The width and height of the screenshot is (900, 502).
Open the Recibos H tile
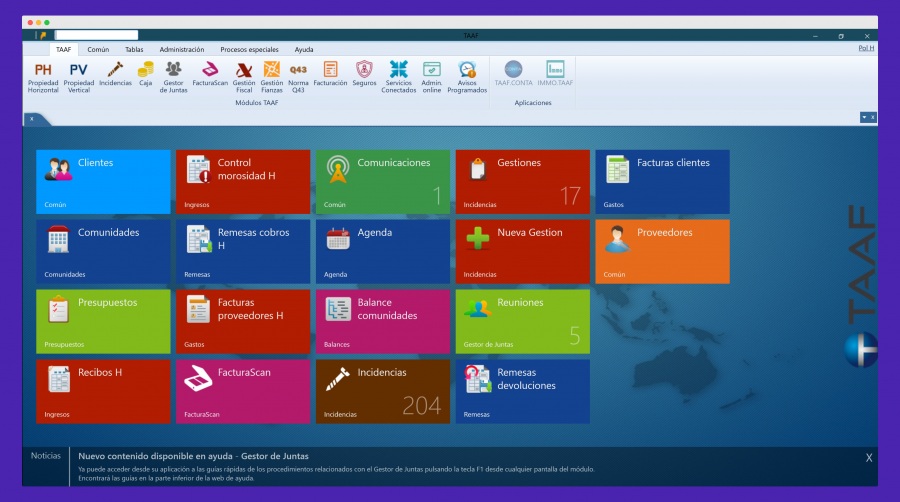pos(103,392)
